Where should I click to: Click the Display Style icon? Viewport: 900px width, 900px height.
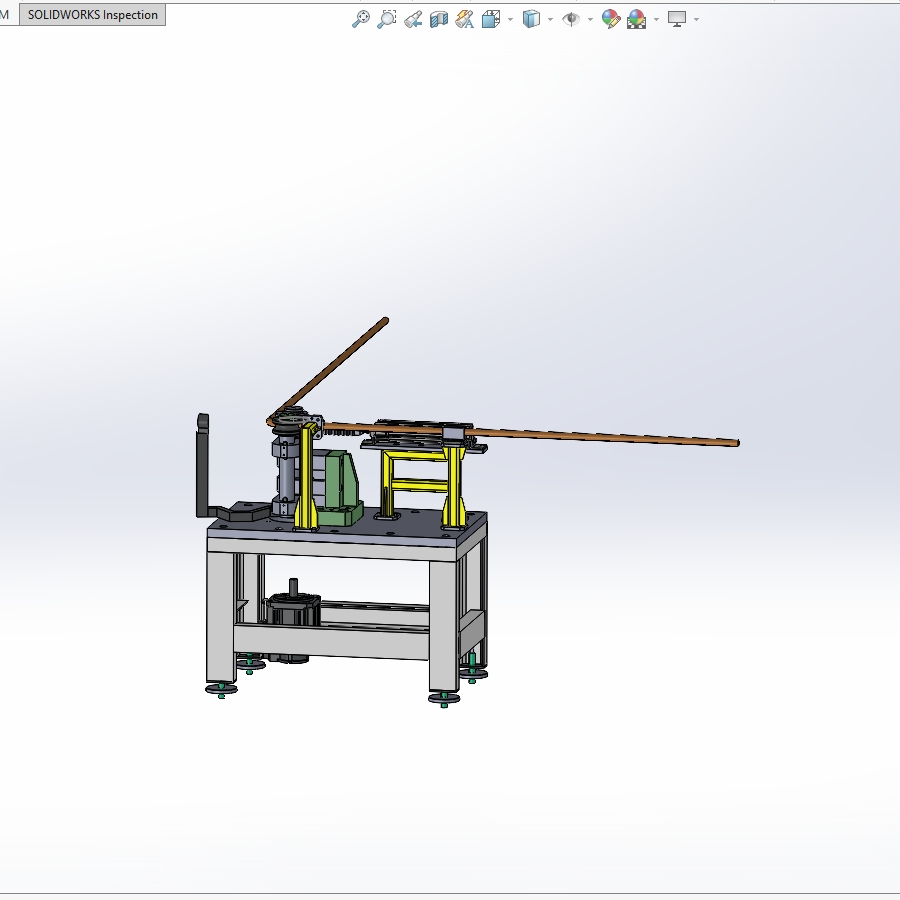532,19
